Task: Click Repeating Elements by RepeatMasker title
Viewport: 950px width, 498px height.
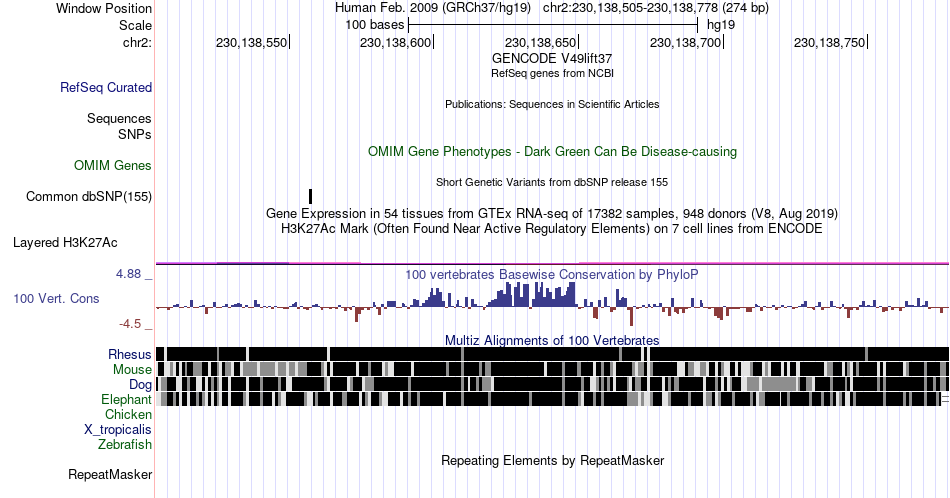Action: point(552,460)
